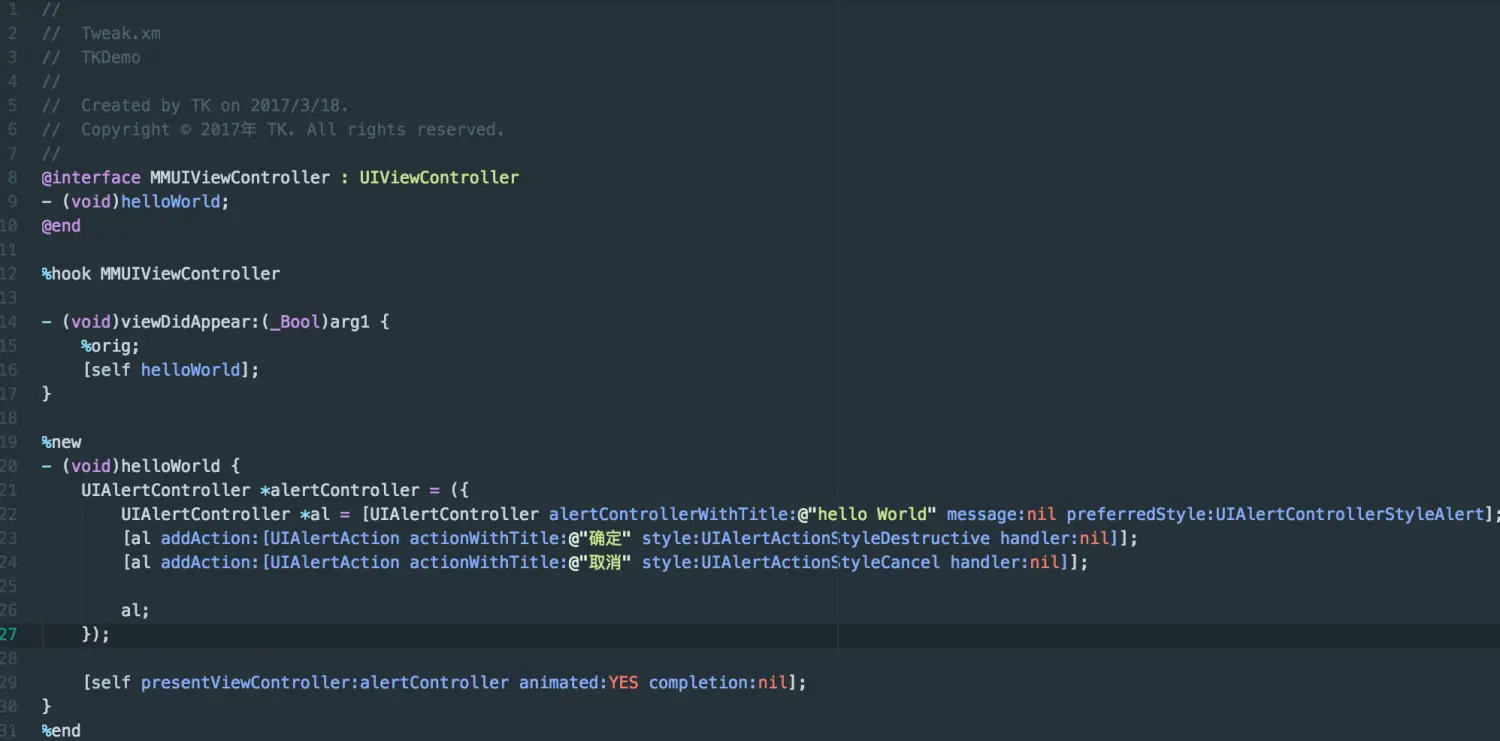Click 'completion:nil' argument
Image resolution: width=1500 pixels, height=741 pixels.
tap(718, 681)
